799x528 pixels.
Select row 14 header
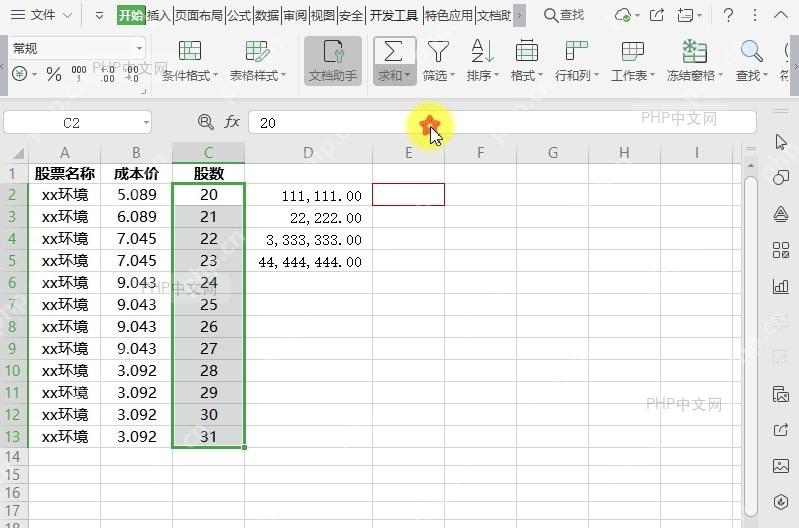(13, 457)
